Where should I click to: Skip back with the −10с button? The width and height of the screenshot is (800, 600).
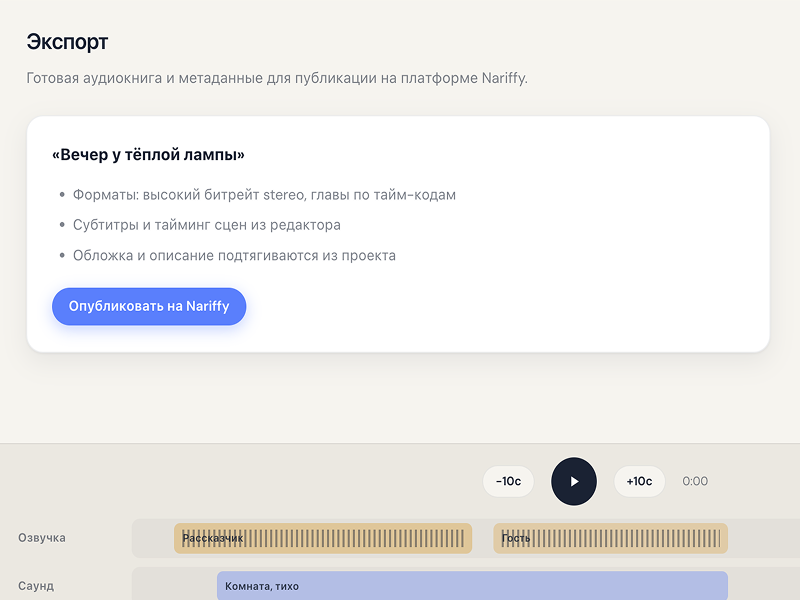tap(508, 481)
